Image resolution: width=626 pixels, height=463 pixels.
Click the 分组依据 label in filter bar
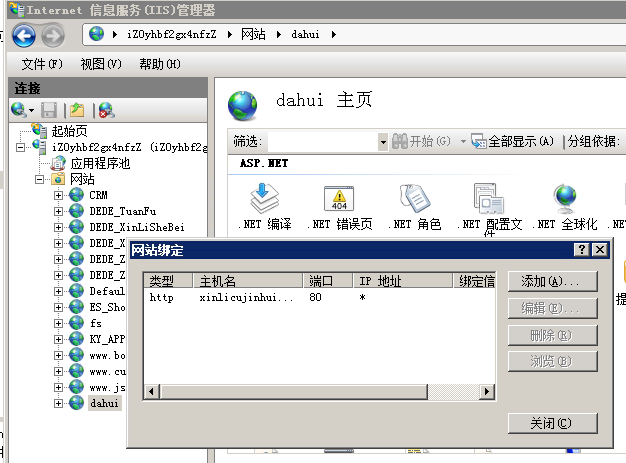pos(594,141)
